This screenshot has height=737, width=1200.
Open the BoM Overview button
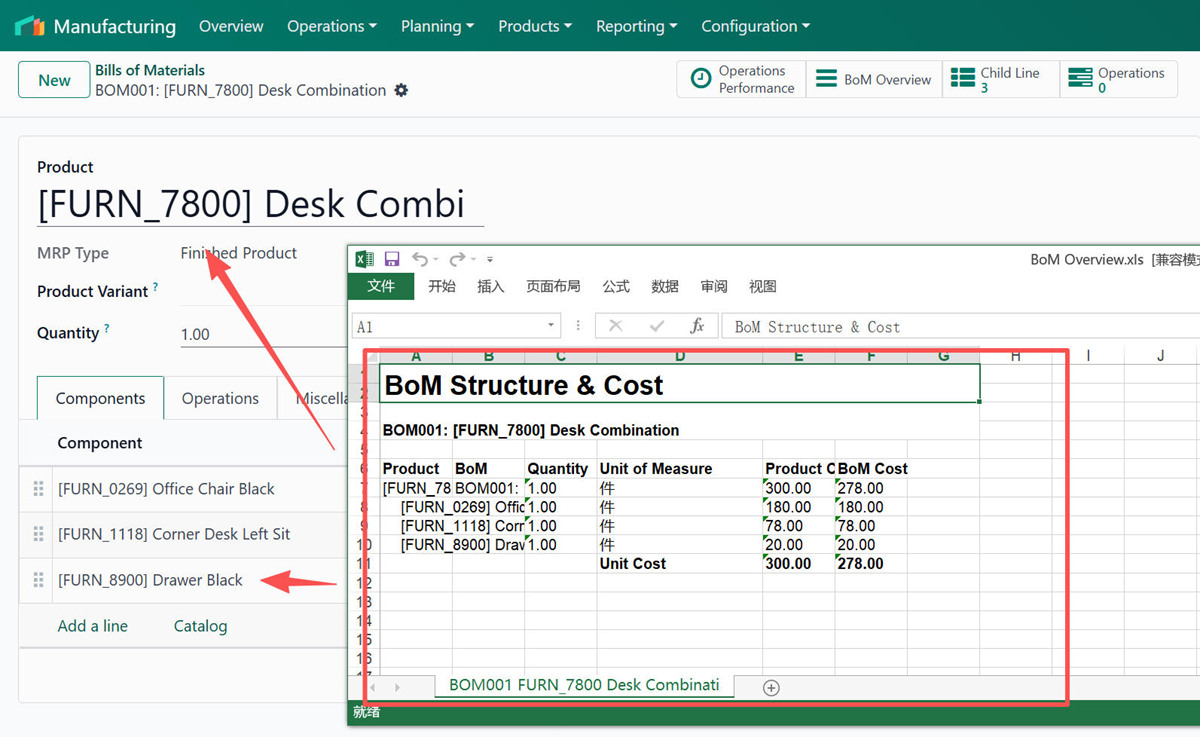873,80
